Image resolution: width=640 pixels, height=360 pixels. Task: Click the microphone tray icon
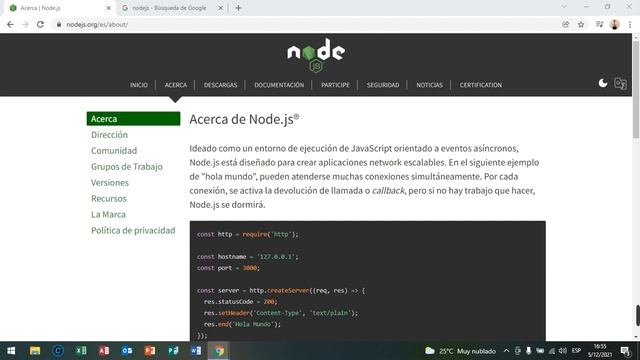click(x=529, y=351)
